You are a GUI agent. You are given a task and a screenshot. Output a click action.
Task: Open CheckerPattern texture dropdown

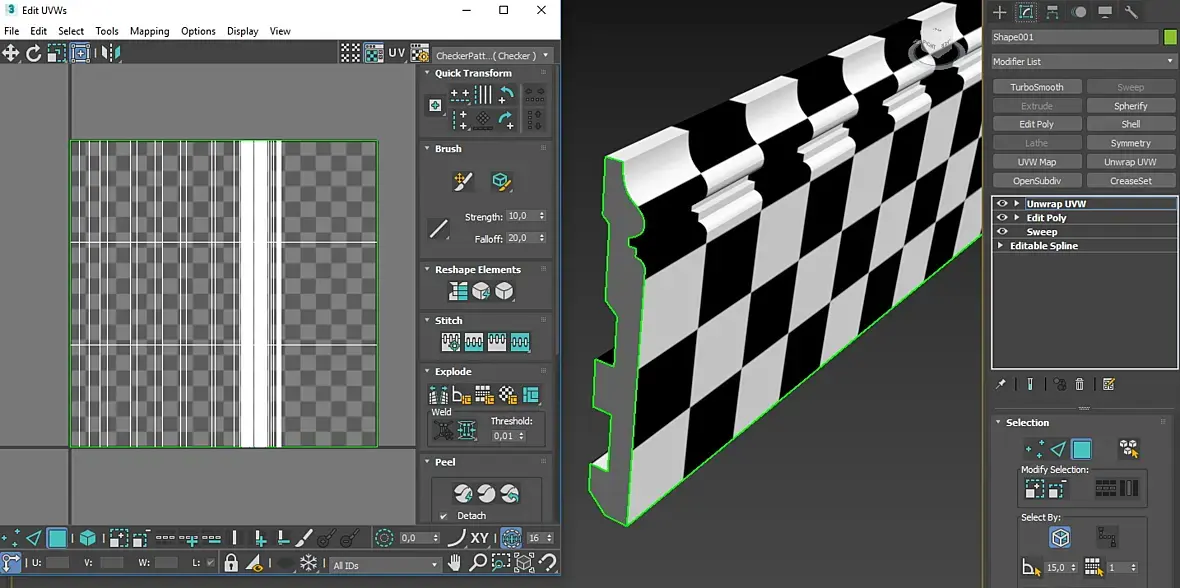493,55
